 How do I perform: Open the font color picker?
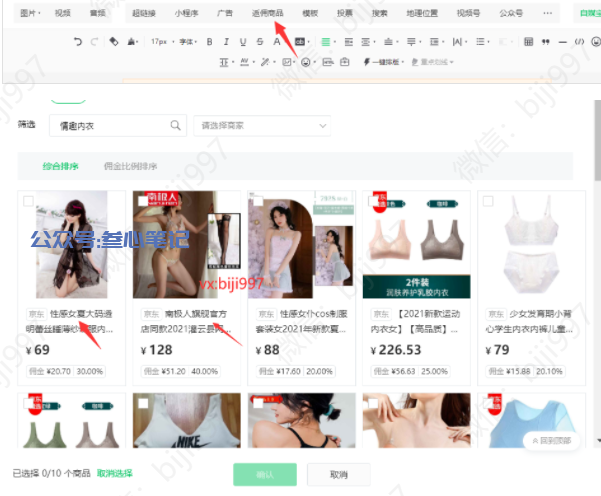pyautogui.click(x=277, y=42)
